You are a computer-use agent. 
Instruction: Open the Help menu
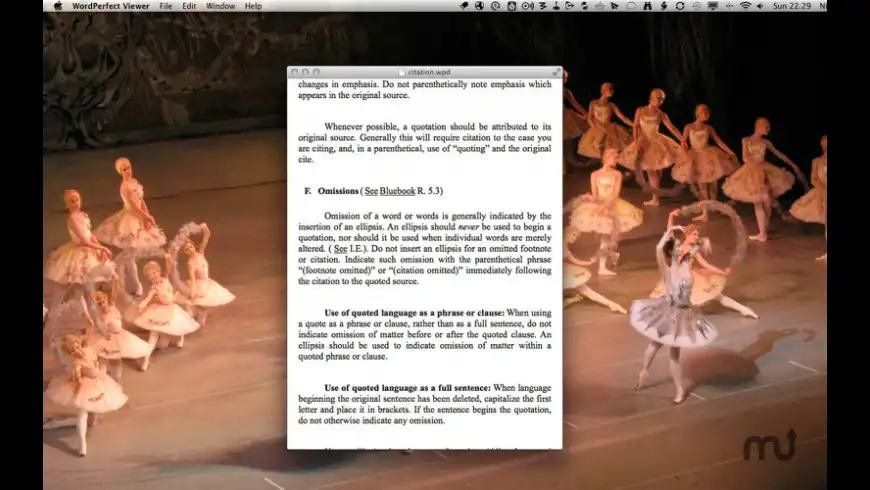[253, 6]
